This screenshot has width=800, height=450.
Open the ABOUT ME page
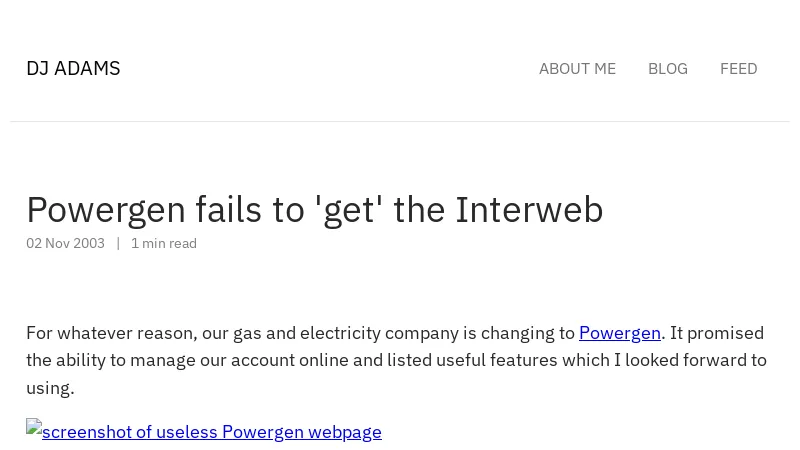pos(577,68)
